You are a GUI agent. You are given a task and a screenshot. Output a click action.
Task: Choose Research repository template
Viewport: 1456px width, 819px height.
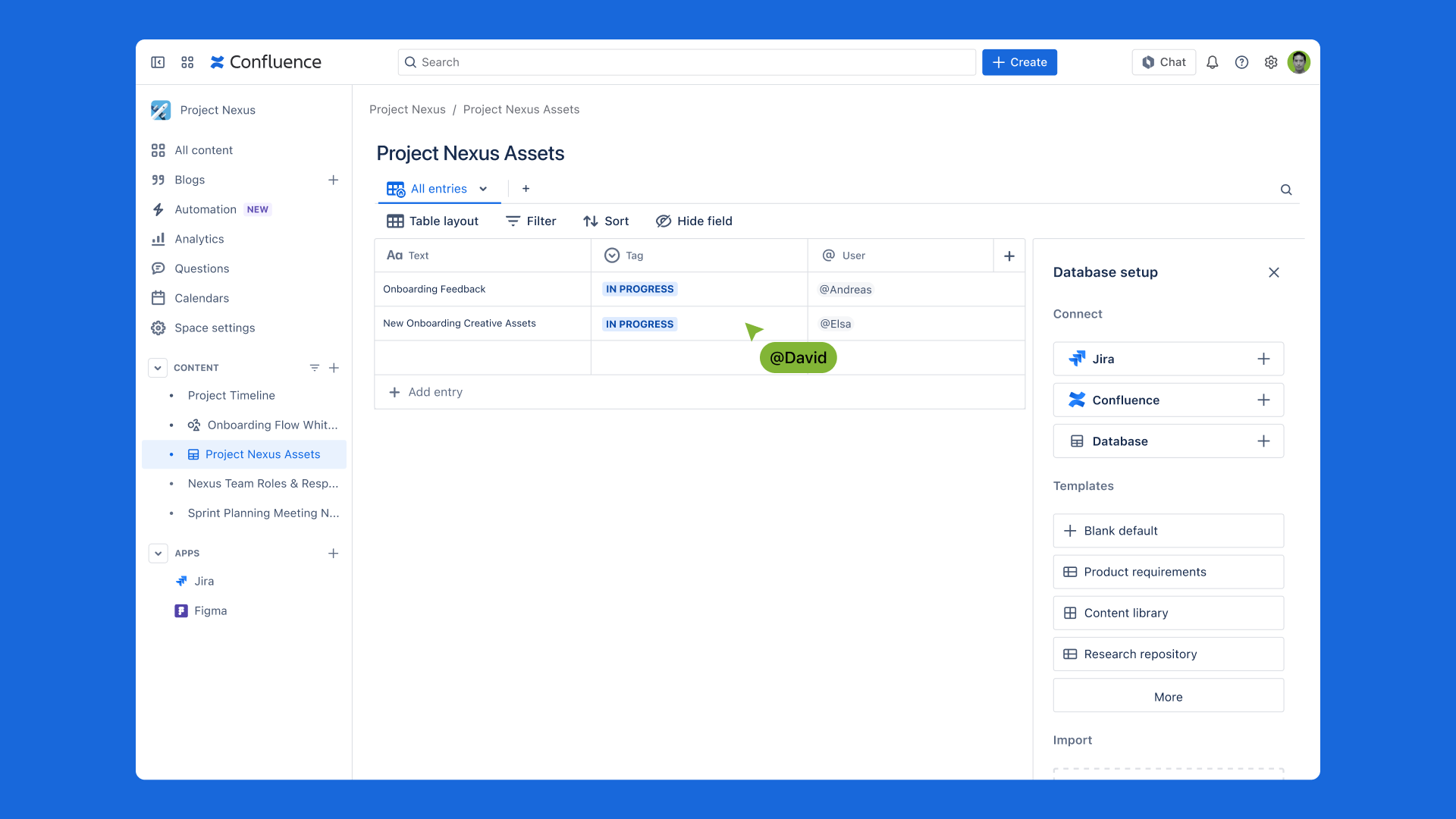(1168, 654)
